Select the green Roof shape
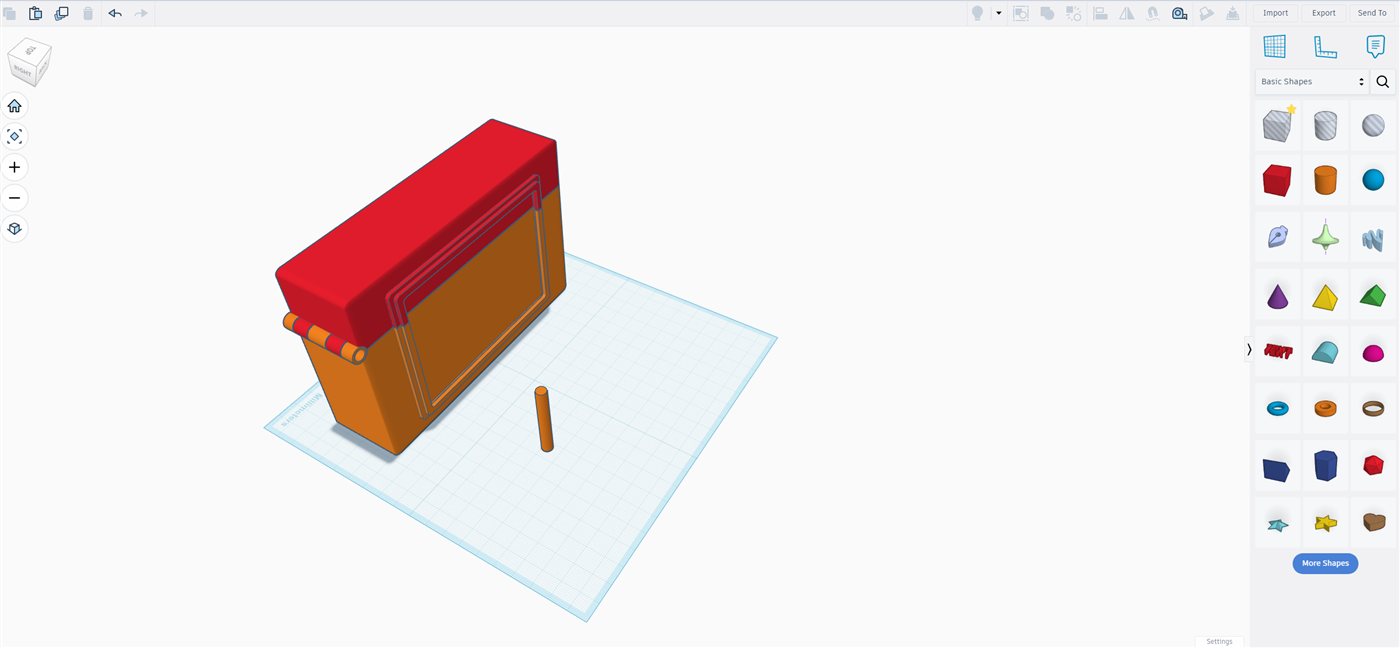The width and height of the screenshot is (1400, 648). pyautogui.click(x=1373, y=295)
